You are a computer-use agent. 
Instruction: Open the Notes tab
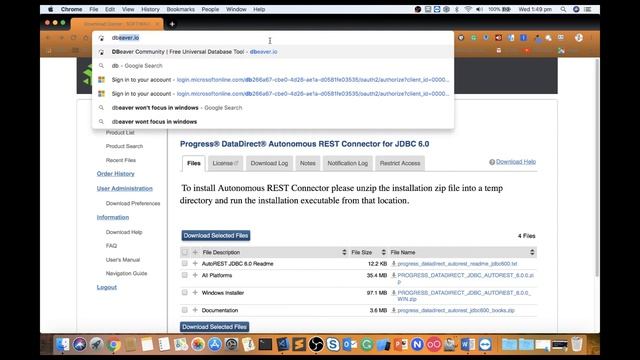click(308, 163)
